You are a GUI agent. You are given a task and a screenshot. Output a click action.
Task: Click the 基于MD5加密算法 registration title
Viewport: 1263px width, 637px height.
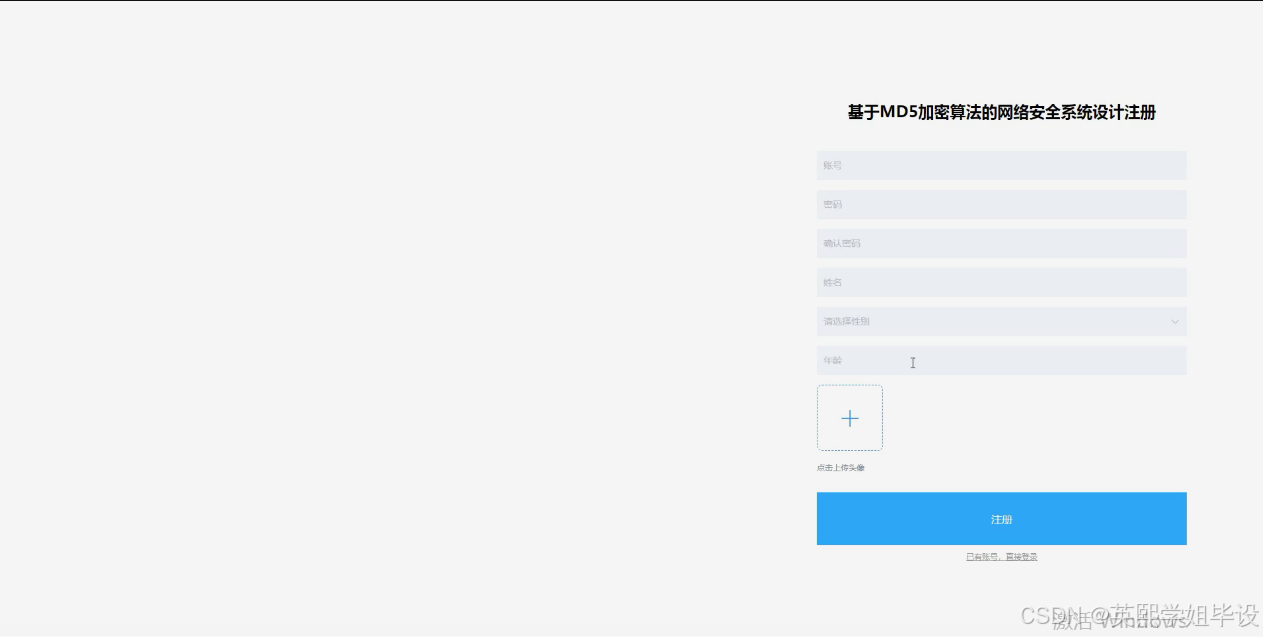(1001, 113)
